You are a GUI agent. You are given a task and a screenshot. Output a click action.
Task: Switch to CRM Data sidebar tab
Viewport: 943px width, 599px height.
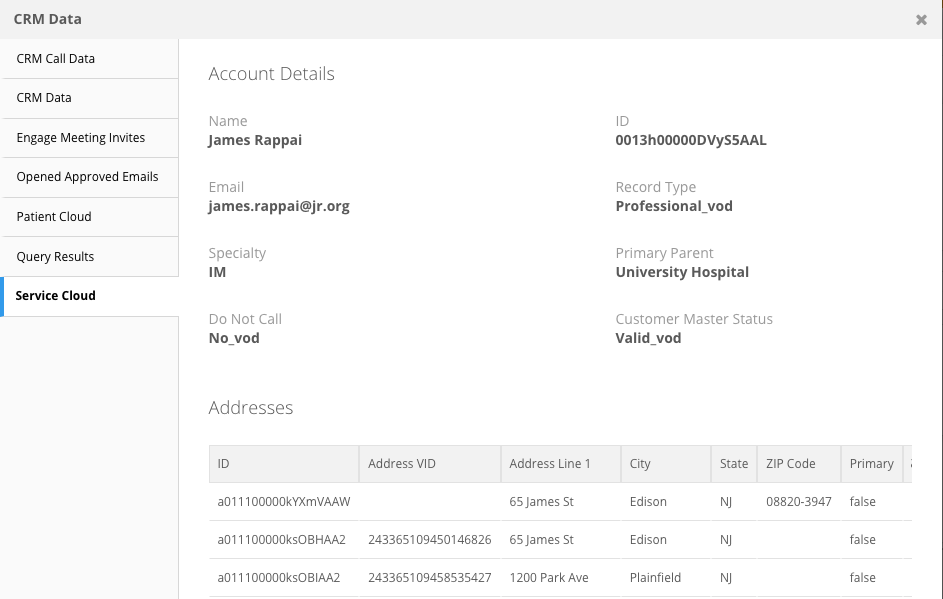[44, 98]
